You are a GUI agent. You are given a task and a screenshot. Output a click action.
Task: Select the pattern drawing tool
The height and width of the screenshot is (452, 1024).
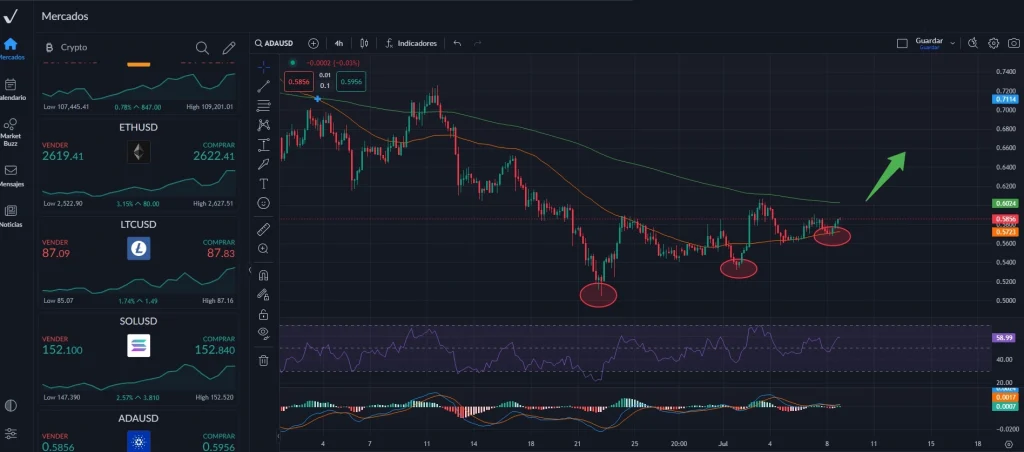tap(264, 125)
